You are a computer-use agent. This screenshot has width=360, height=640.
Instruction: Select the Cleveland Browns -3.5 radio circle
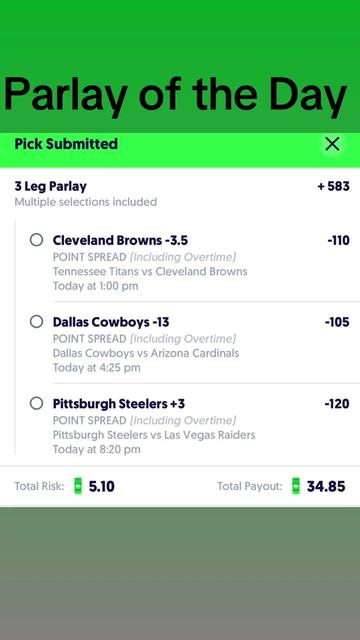36,240
